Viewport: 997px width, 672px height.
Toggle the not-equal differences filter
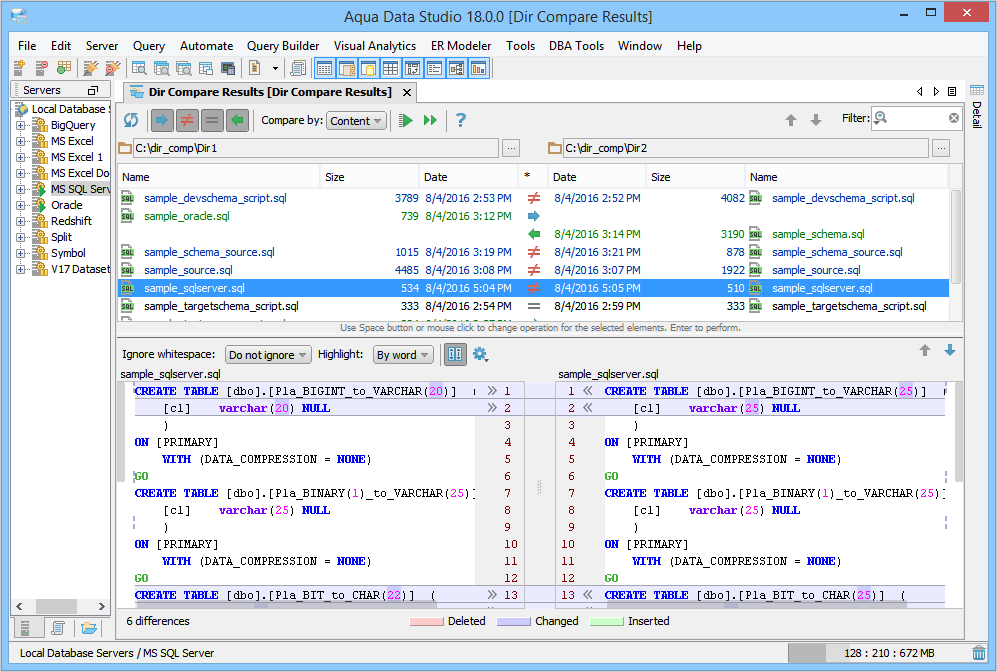point(186,120)
